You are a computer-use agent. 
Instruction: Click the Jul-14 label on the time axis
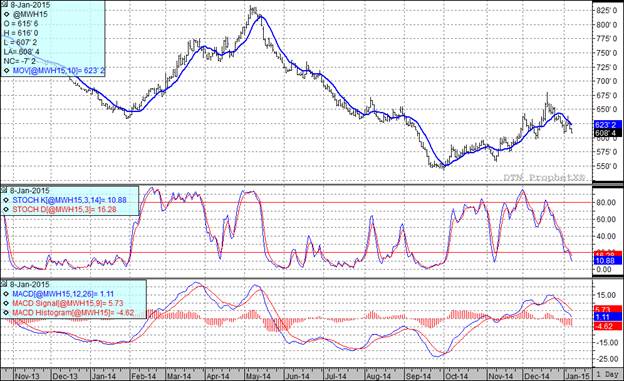(336, 376)
